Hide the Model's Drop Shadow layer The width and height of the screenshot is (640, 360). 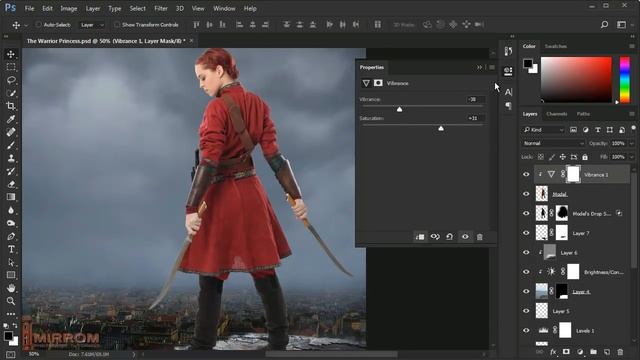tap(526, 213)
